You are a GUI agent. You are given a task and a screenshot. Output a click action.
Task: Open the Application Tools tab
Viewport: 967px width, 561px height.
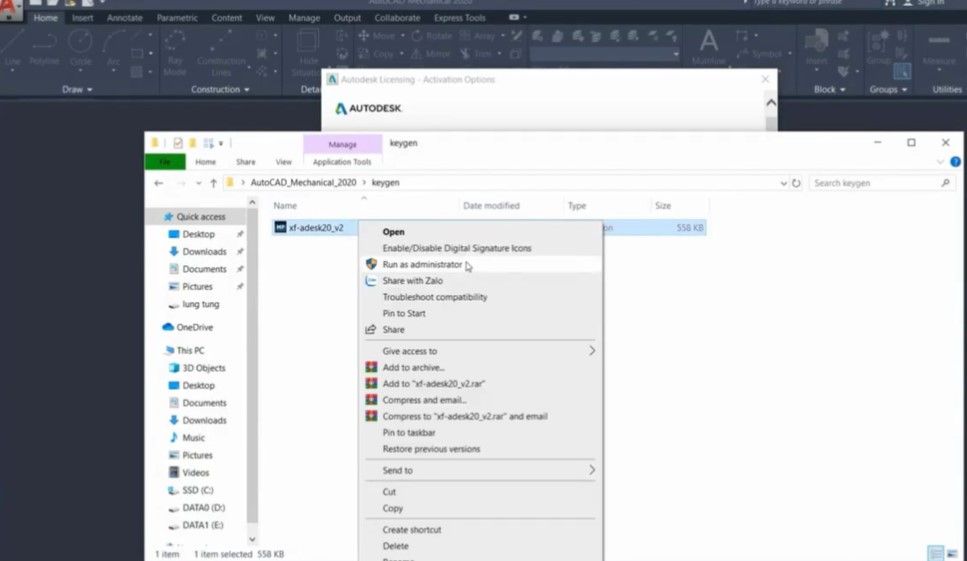(342, 162)
